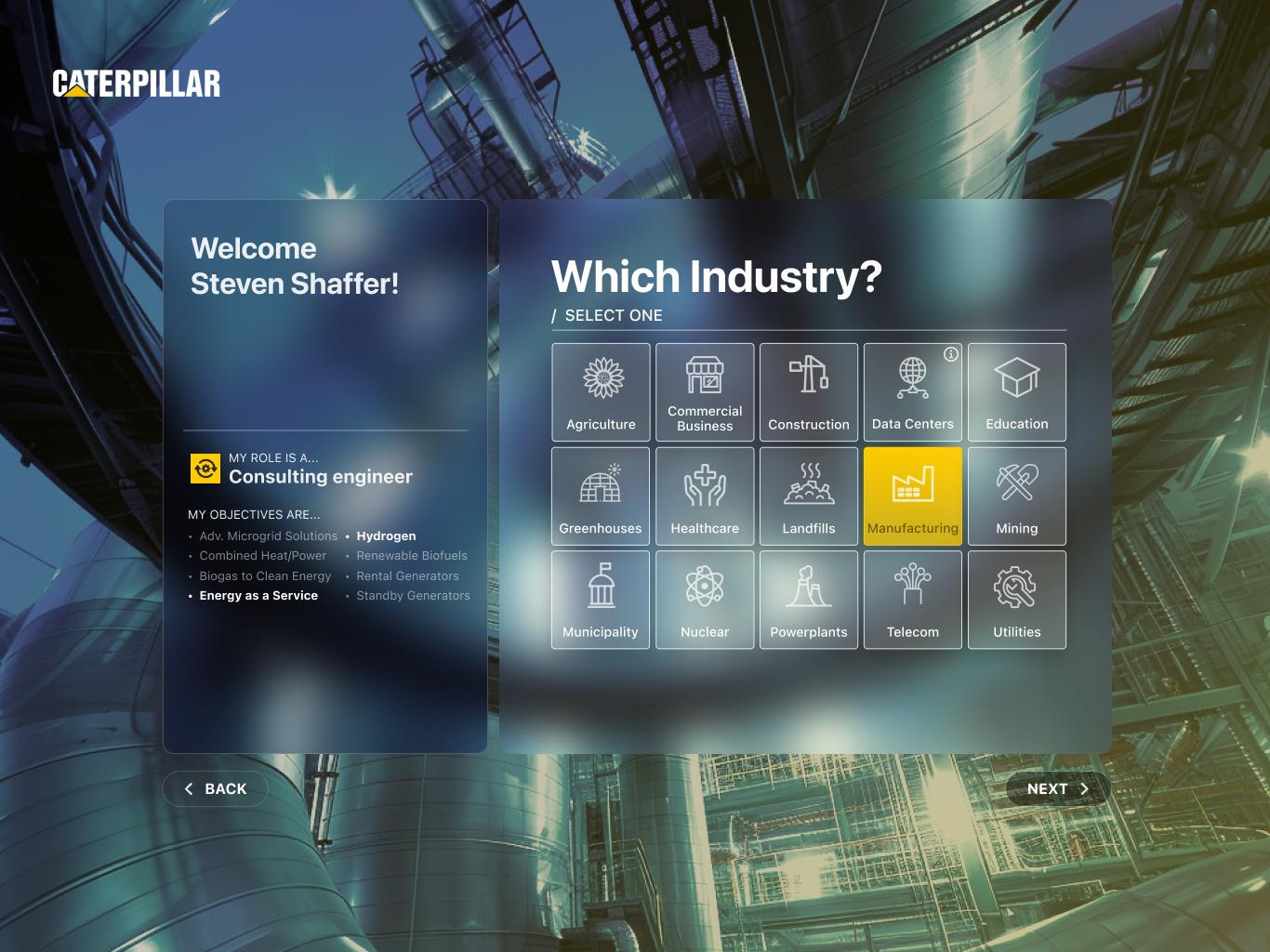Image resolution: width=1270 pixels, height=952 pixels.
Task: Select the Construction crane tile
Action: pyautogui.click(x=809, y=392)
